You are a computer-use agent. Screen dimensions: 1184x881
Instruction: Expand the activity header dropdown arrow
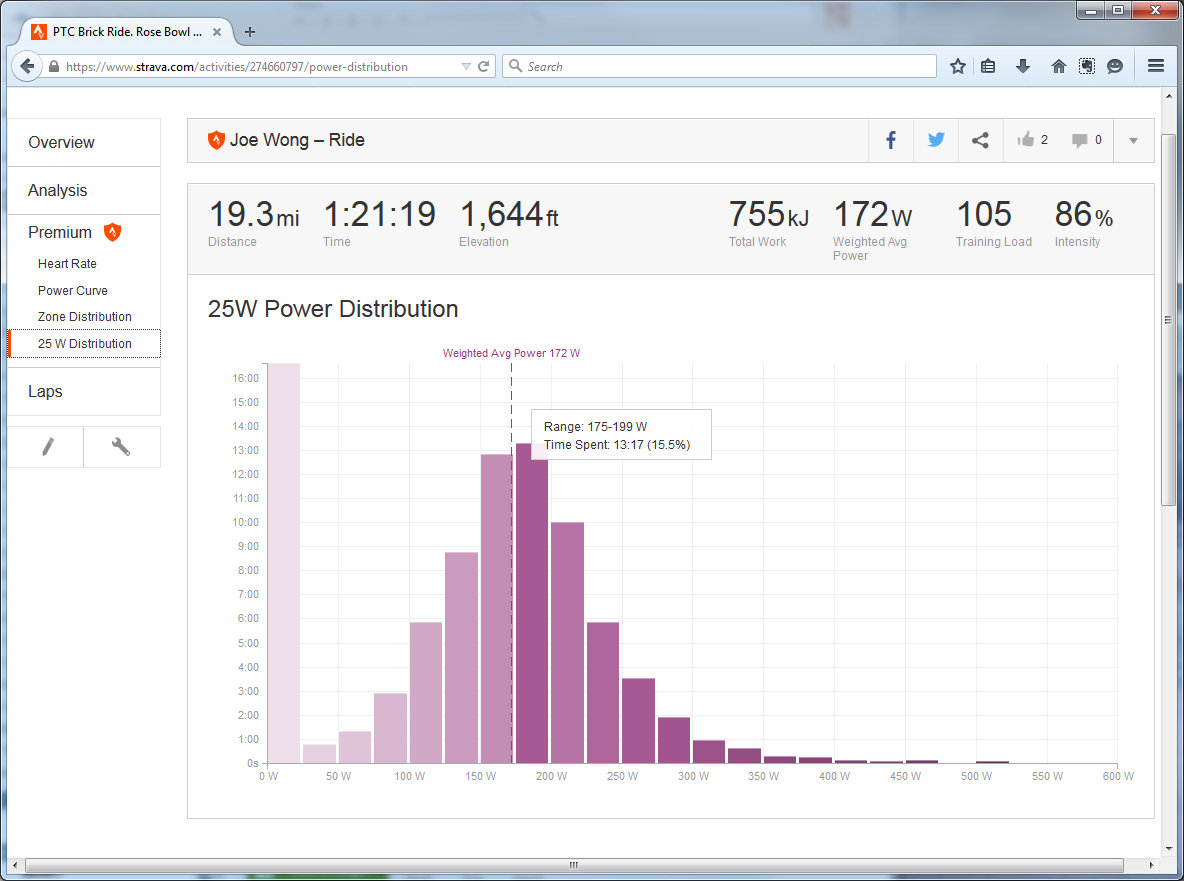point(1133,140)
